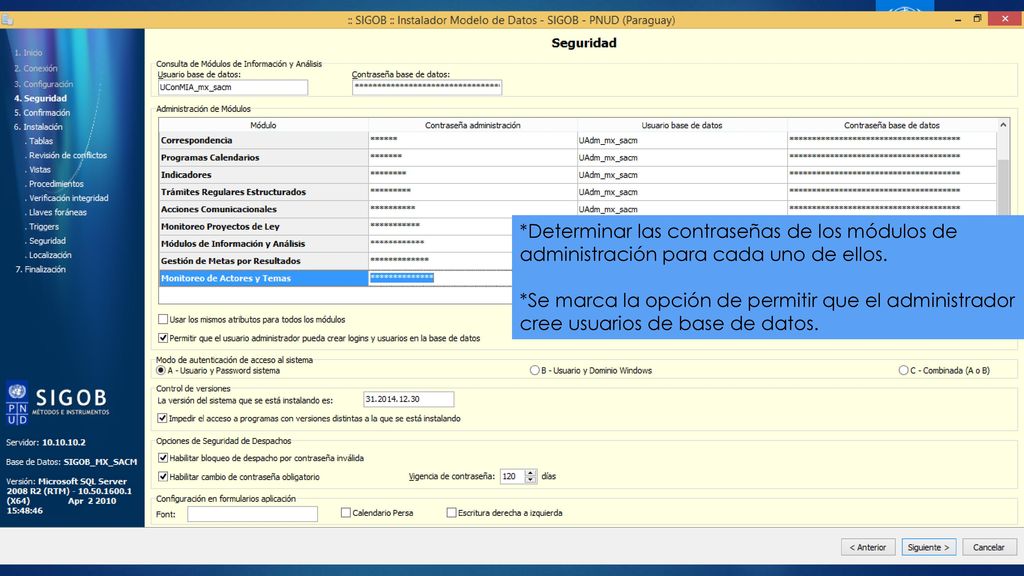Select 'A - Usuario y Password sistema' option
This screenshot has height=576, width=1024.
(x=161, y=370)
